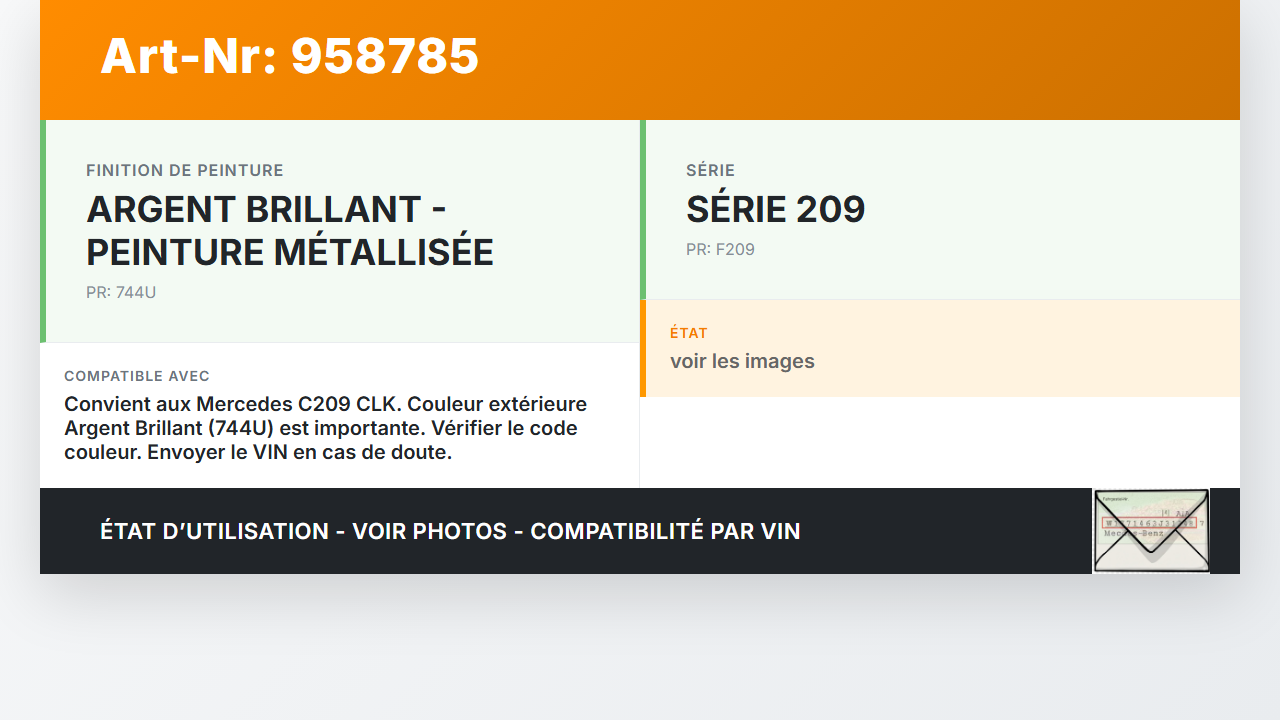Select the Argent Brillant paint finish heading
Screen dimensions: 1280x720
point(290,231)
